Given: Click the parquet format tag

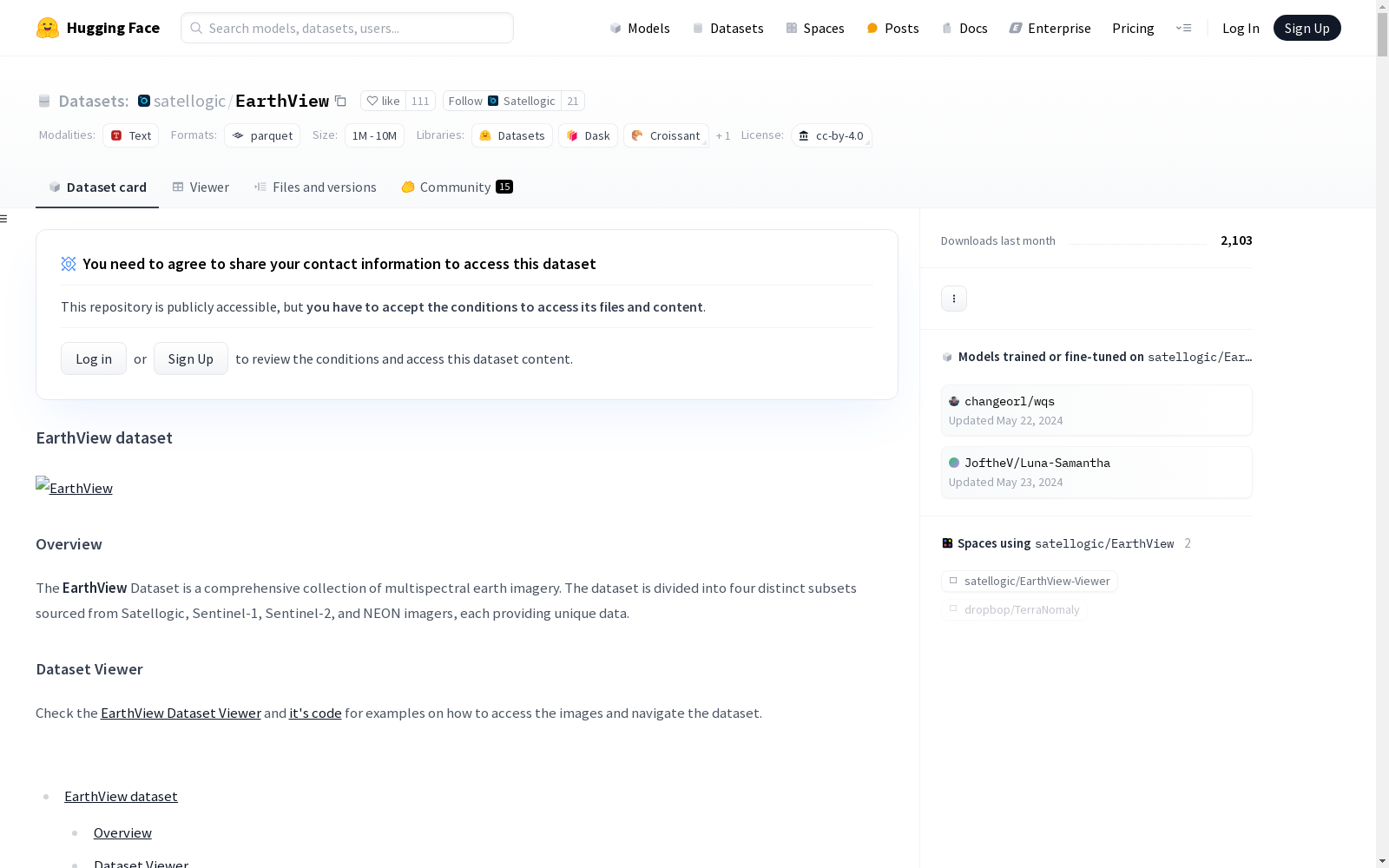Looking at the screenshot, I should click(262, 135).
